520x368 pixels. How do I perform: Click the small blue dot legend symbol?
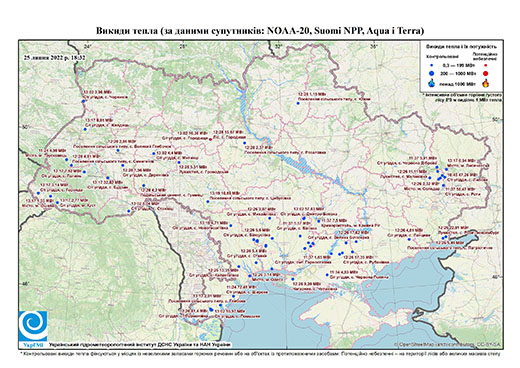[x=432, y=66]
